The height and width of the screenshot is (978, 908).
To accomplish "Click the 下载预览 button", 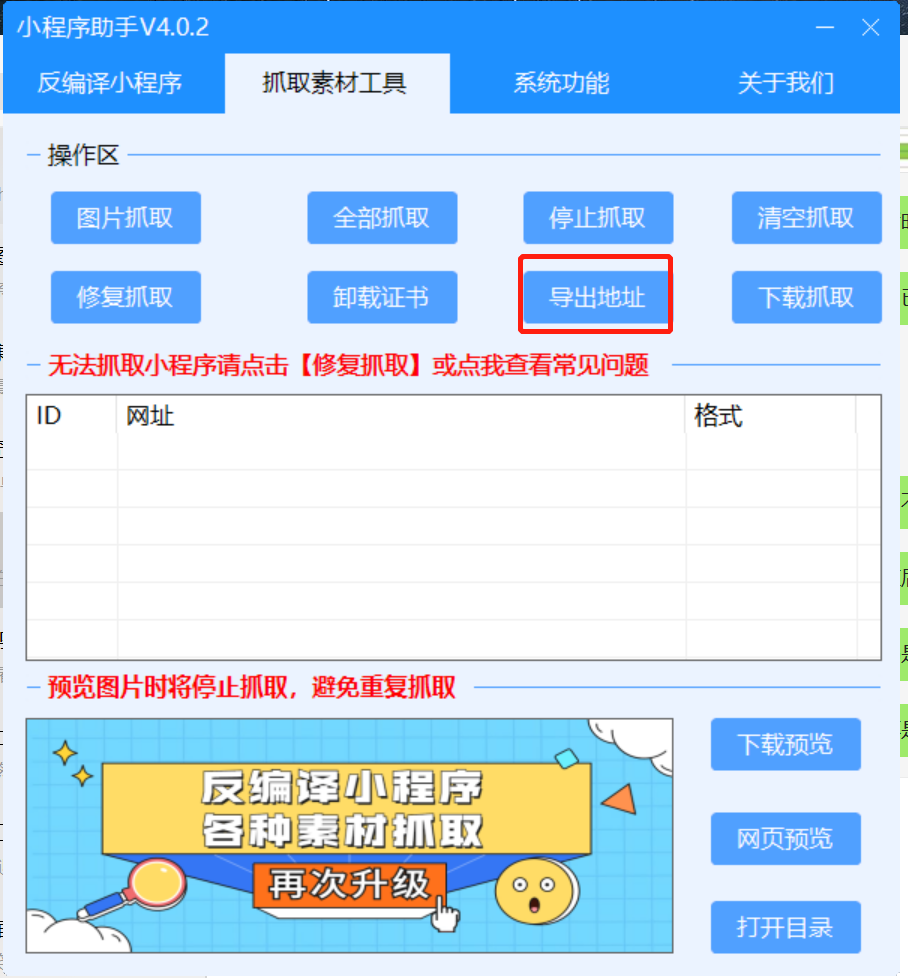I will (x=786, y=744).
